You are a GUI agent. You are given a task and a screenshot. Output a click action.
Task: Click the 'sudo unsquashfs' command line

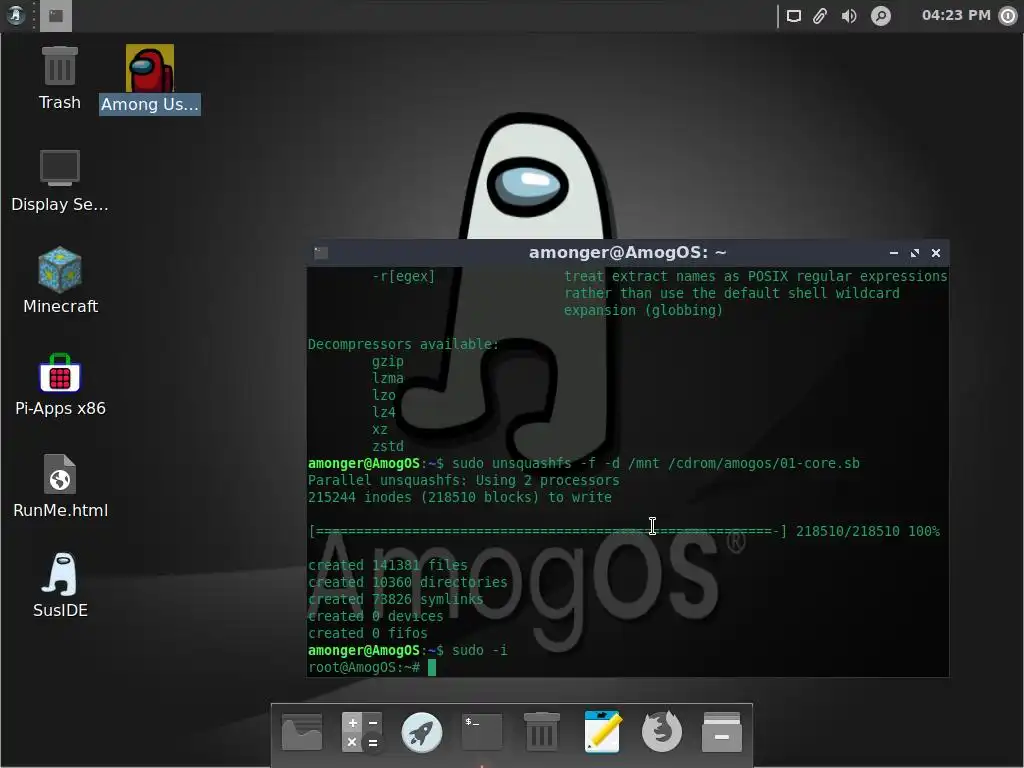coord(583,464)
